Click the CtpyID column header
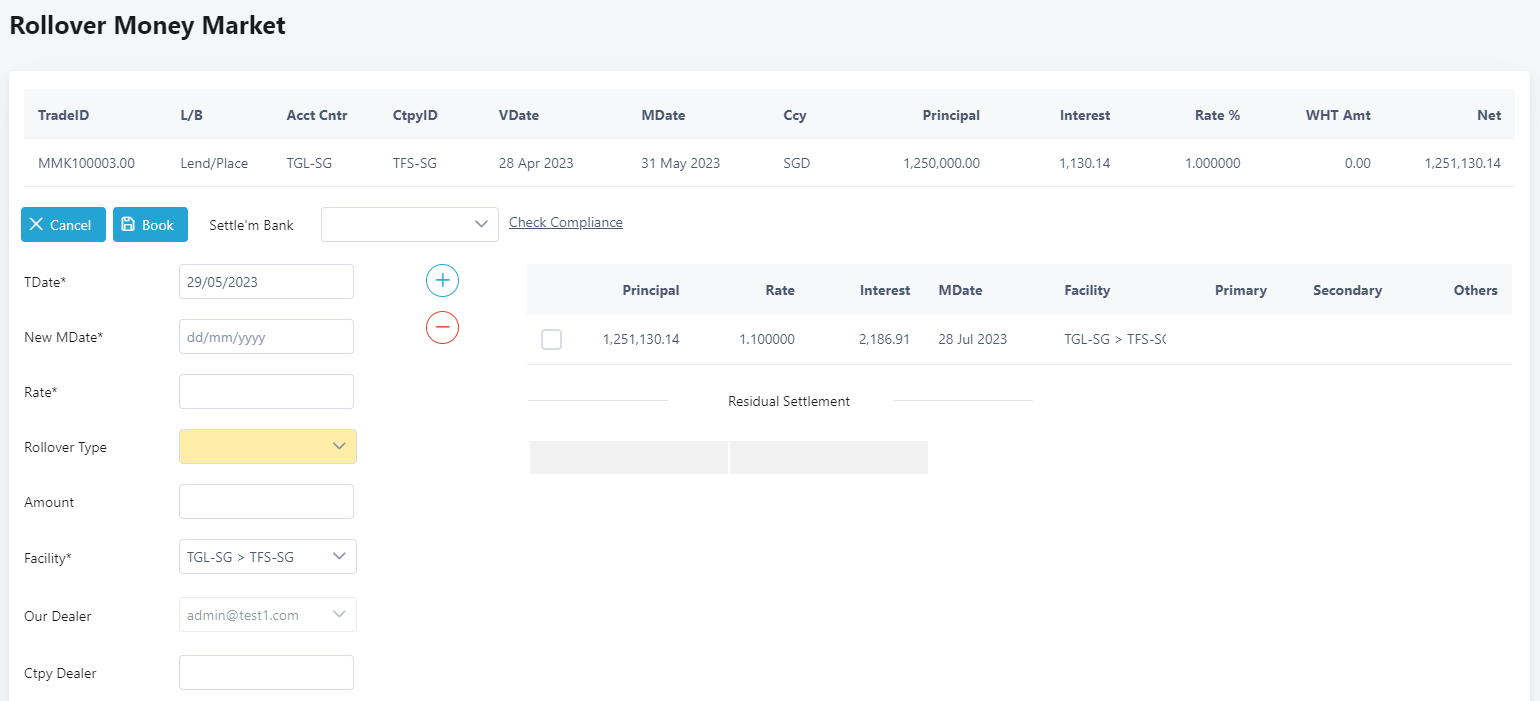Viewport: 1540px width, 701px height. [x=415, y=115]
